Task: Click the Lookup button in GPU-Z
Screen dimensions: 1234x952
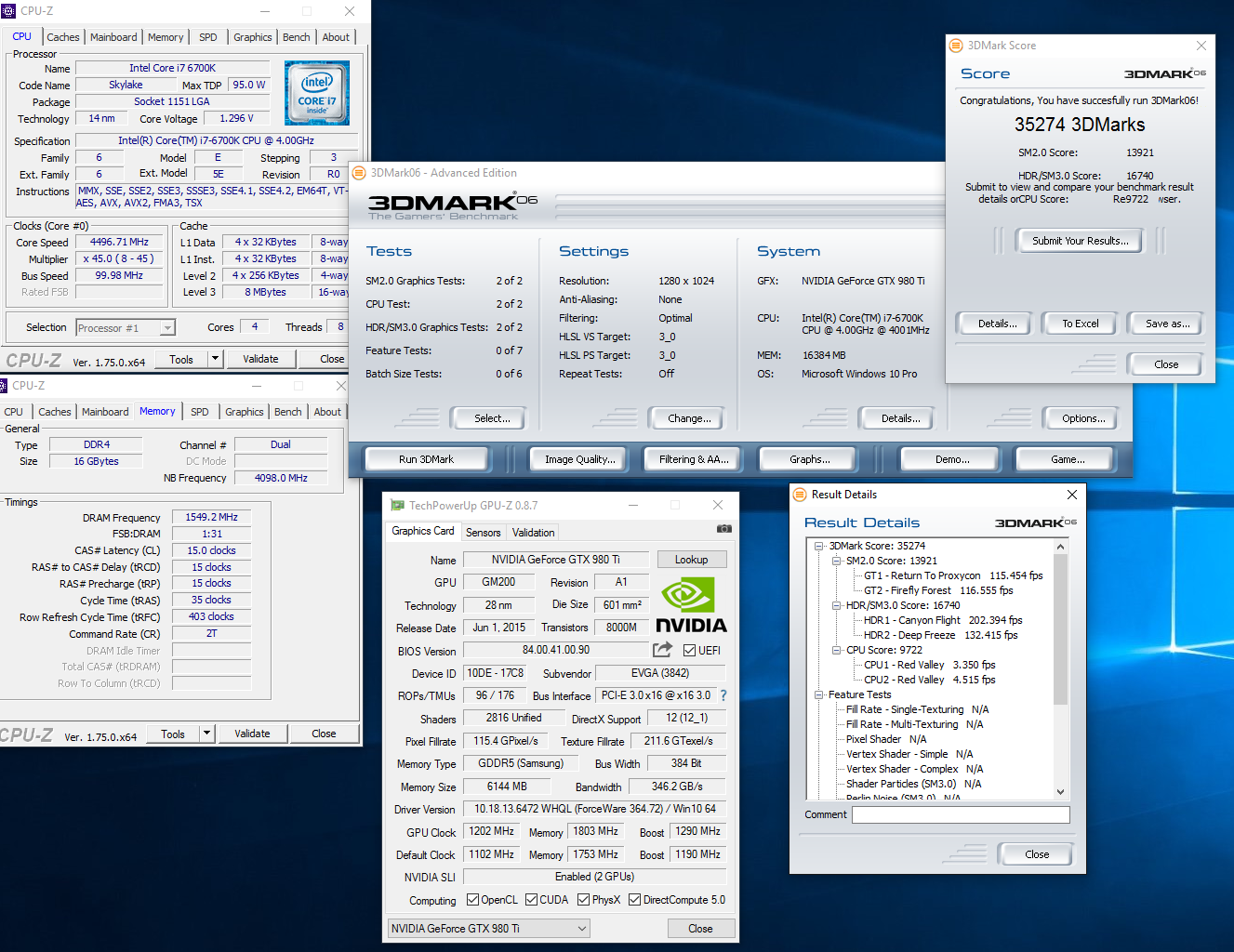Action: 692,560
